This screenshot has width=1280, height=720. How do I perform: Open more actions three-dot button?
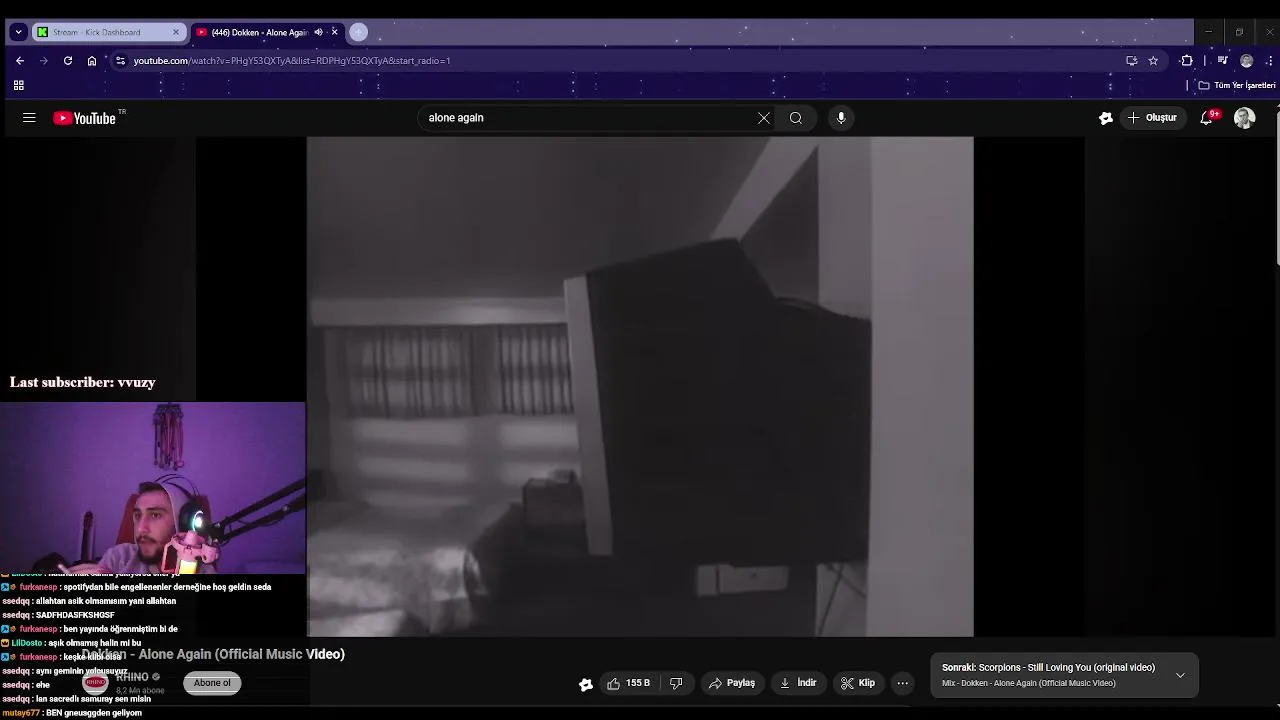(903, 684)
